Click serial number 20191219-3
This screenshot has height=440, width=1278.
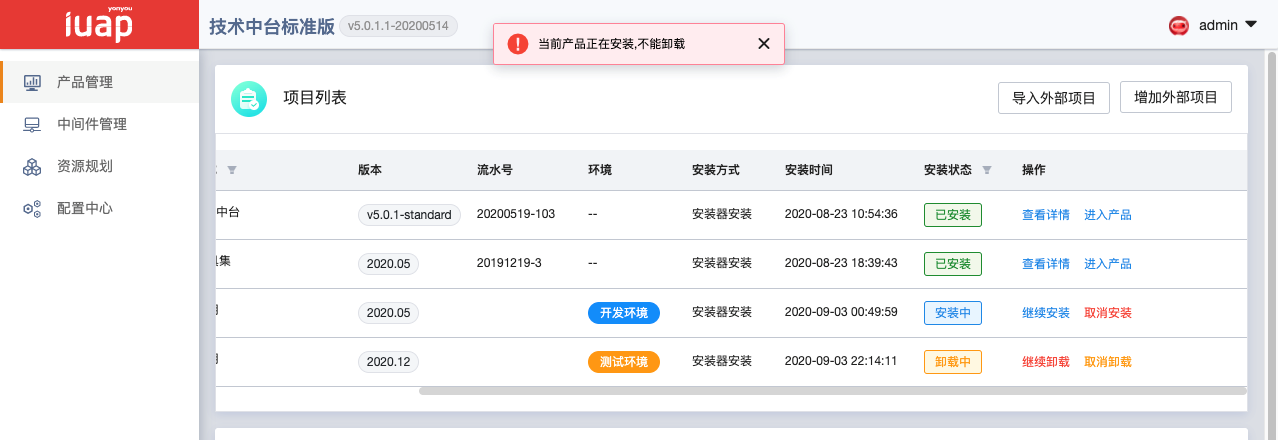click(x=509, y=263)
